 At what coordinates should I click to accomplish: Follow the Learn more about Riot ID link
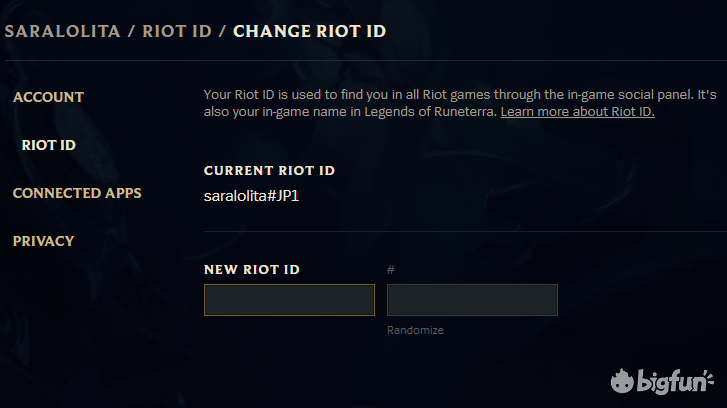tap(578, 112)
